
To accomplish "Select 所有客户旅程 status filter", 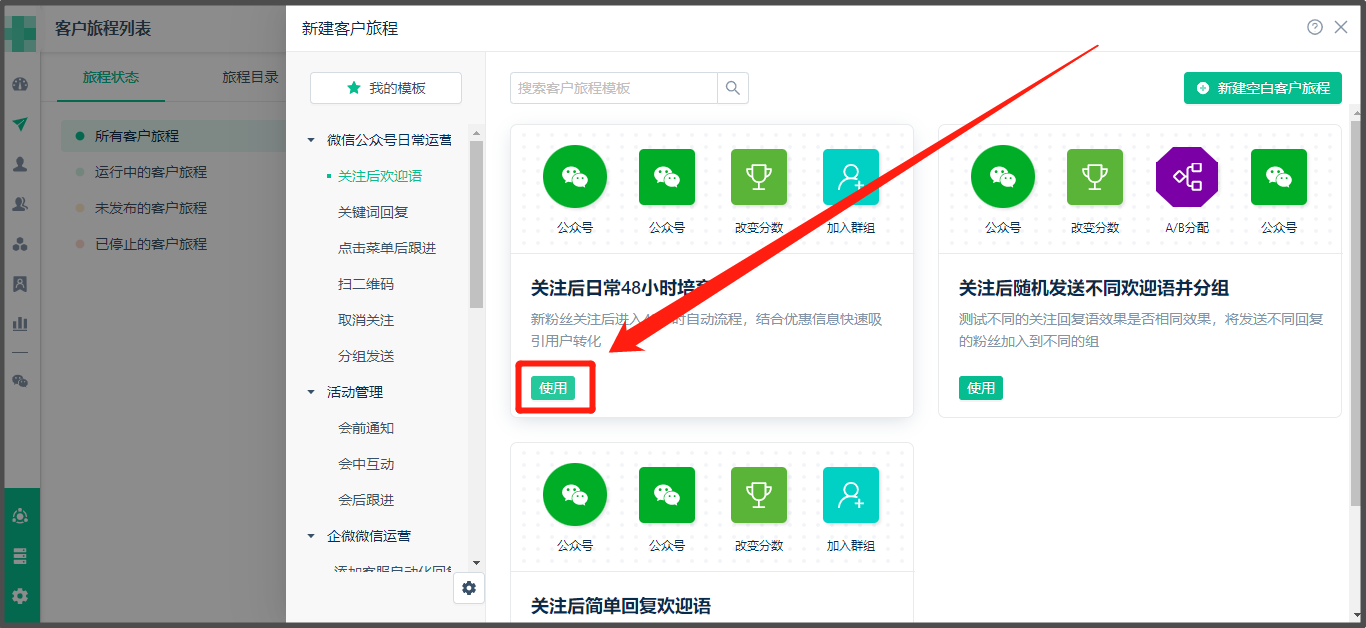I will (x=137, y=136).
